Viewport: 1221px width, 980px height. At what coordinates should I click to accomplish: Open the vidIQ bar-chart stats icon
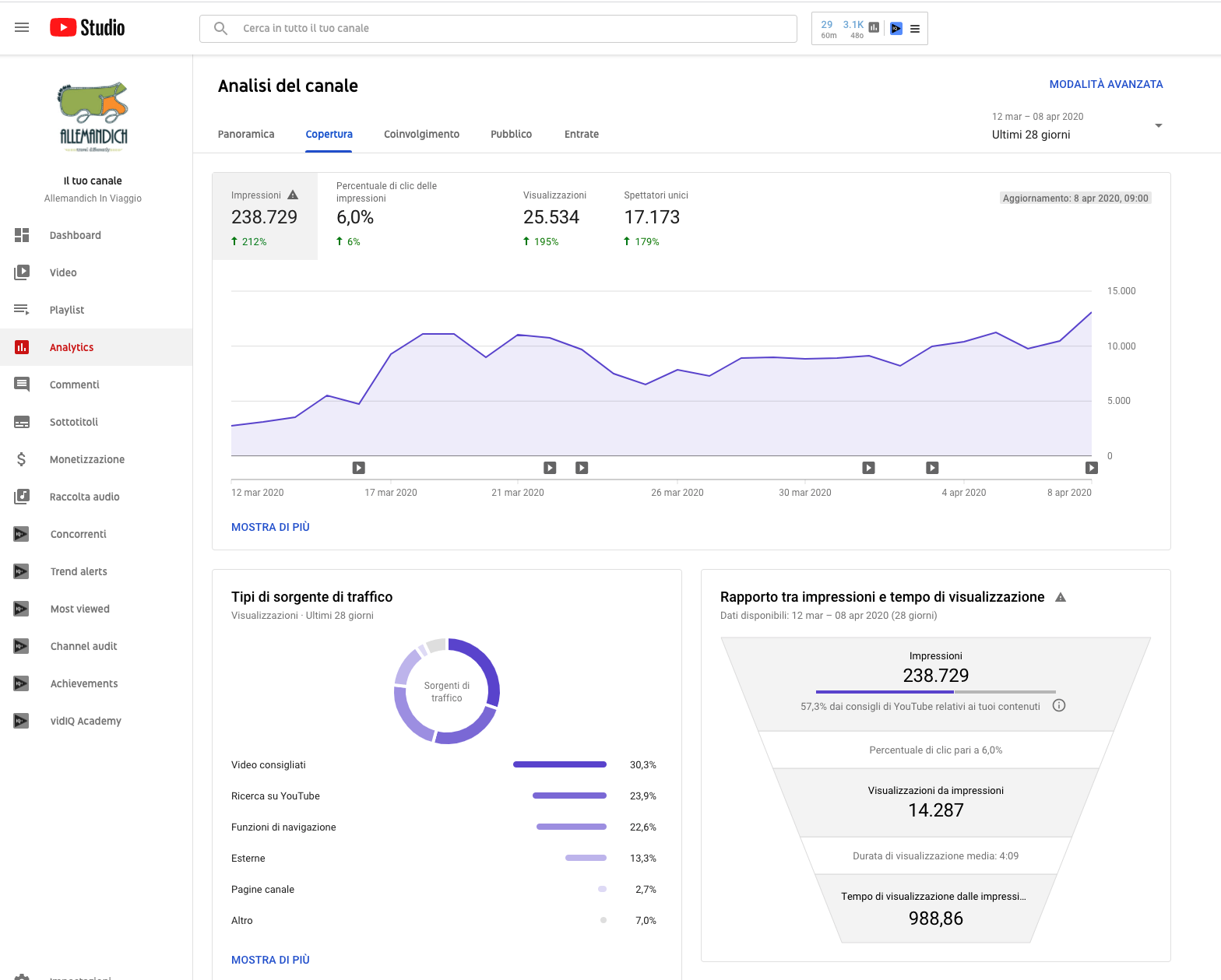tap(874, 28)
